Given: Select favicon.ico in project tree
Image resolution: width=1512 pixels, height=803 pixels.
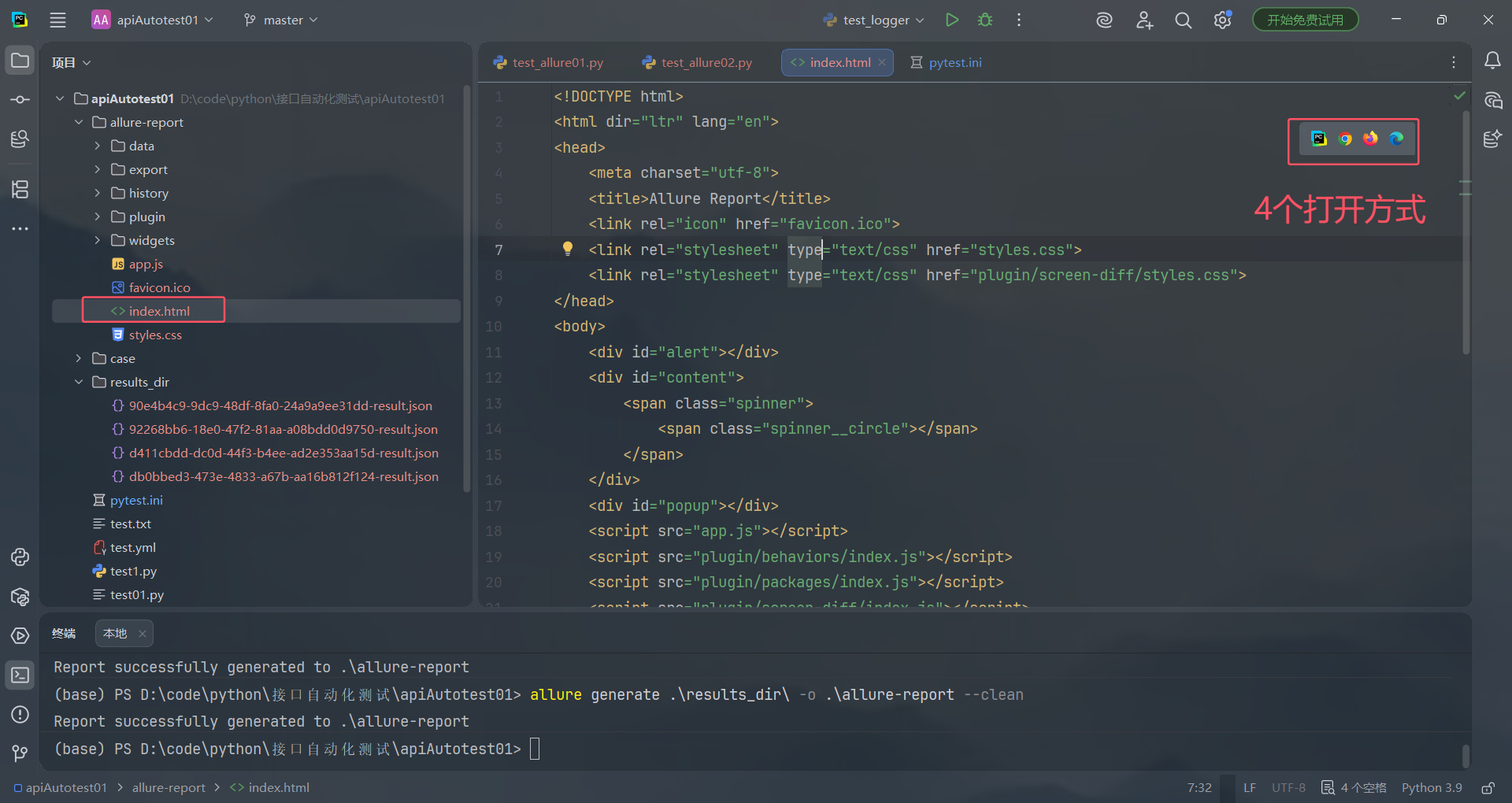Looking at the screenshot, I should tap(159, 288).
